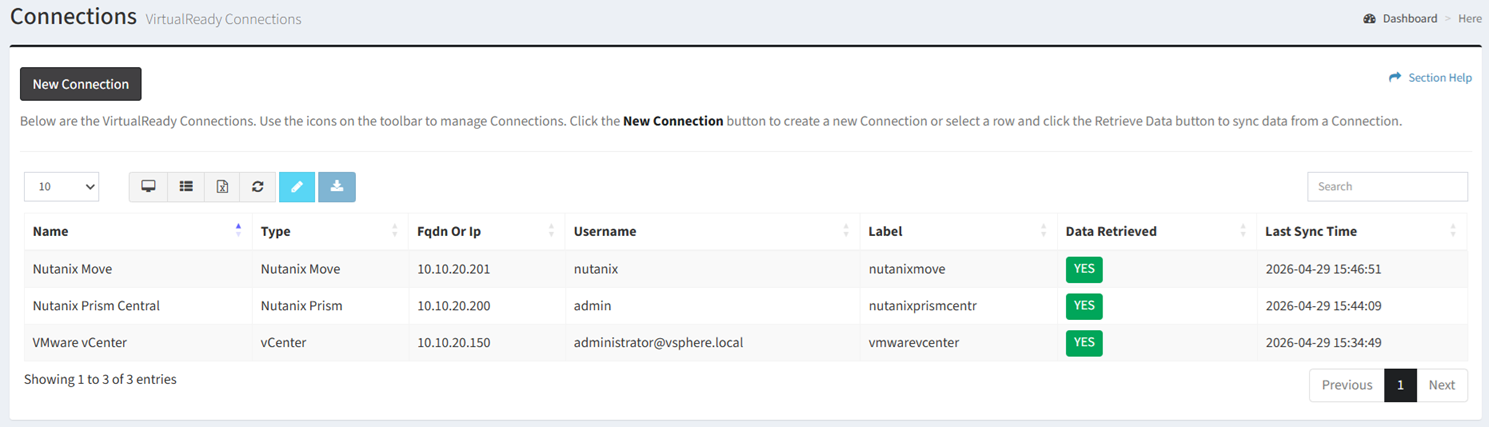The height and width of the screenshot is (427, 1489).
Task: Sort by Label column arrows
Action: [1044, 231]
